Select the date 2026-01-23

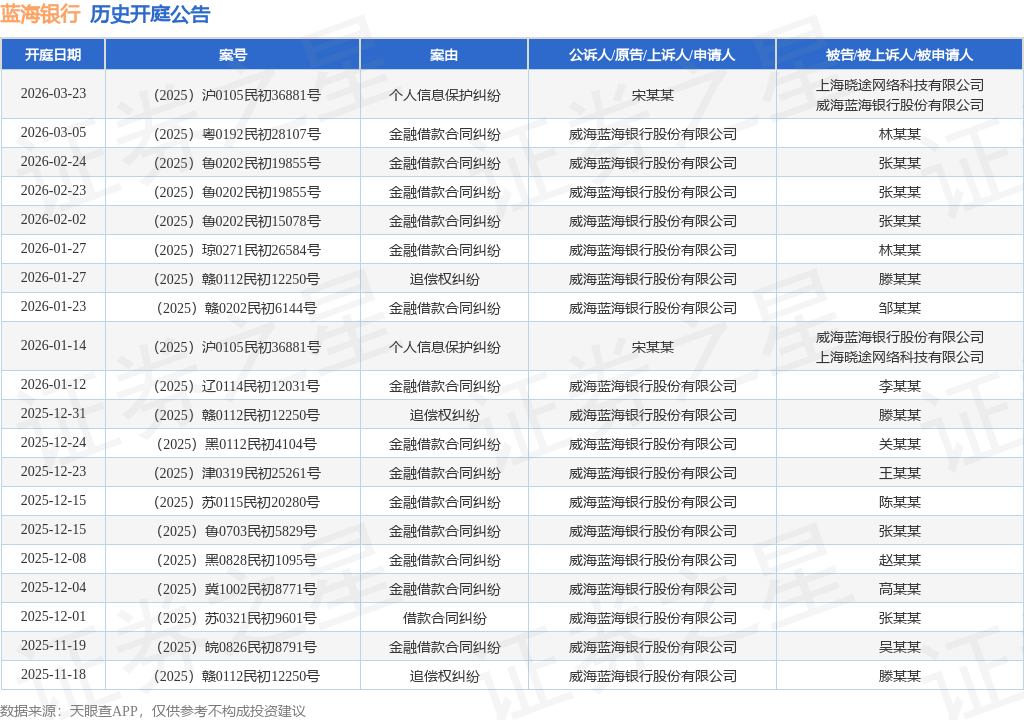point(54,306)
